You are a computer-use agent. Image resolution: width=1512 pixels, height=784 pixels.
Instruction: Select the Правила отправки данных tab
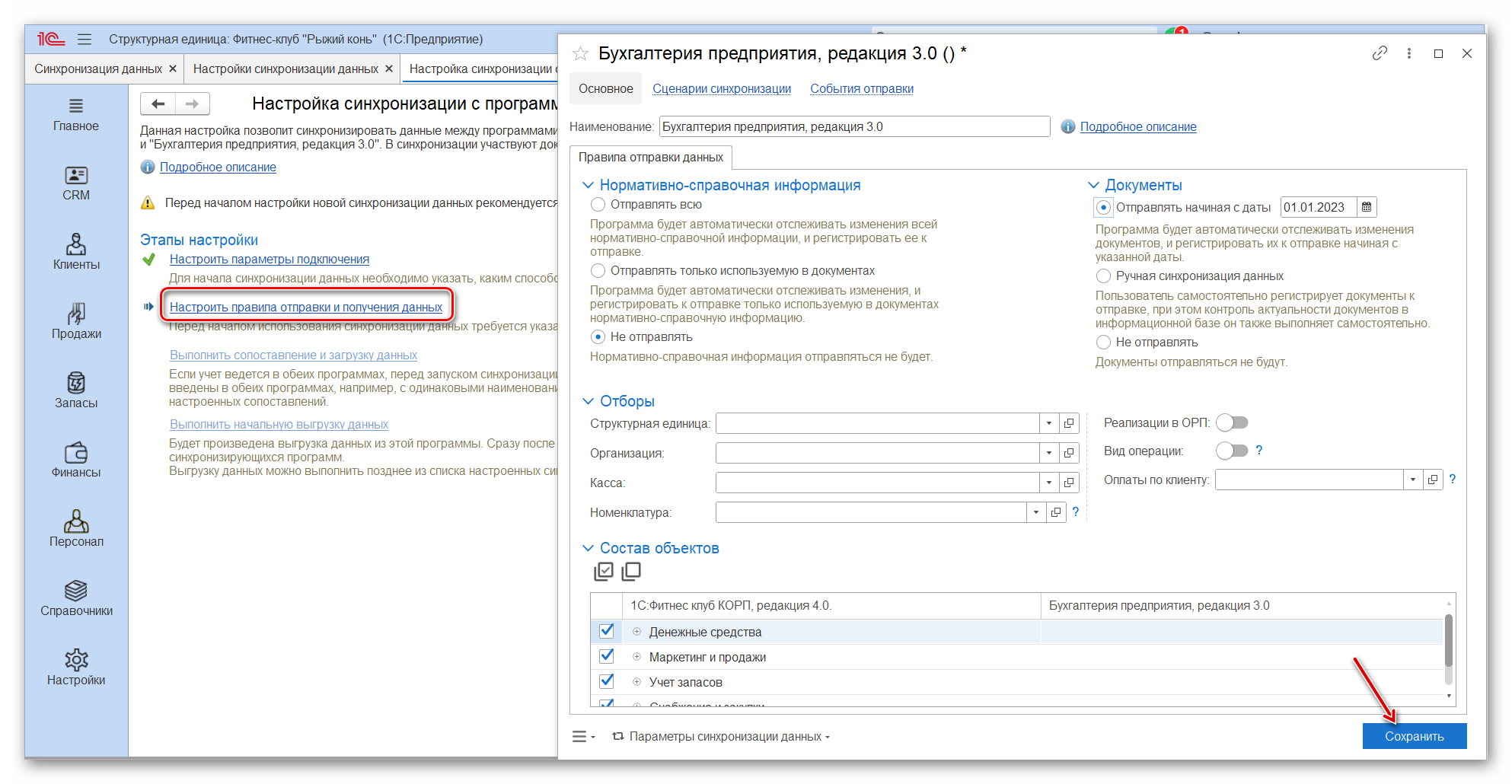click(651, 158)
